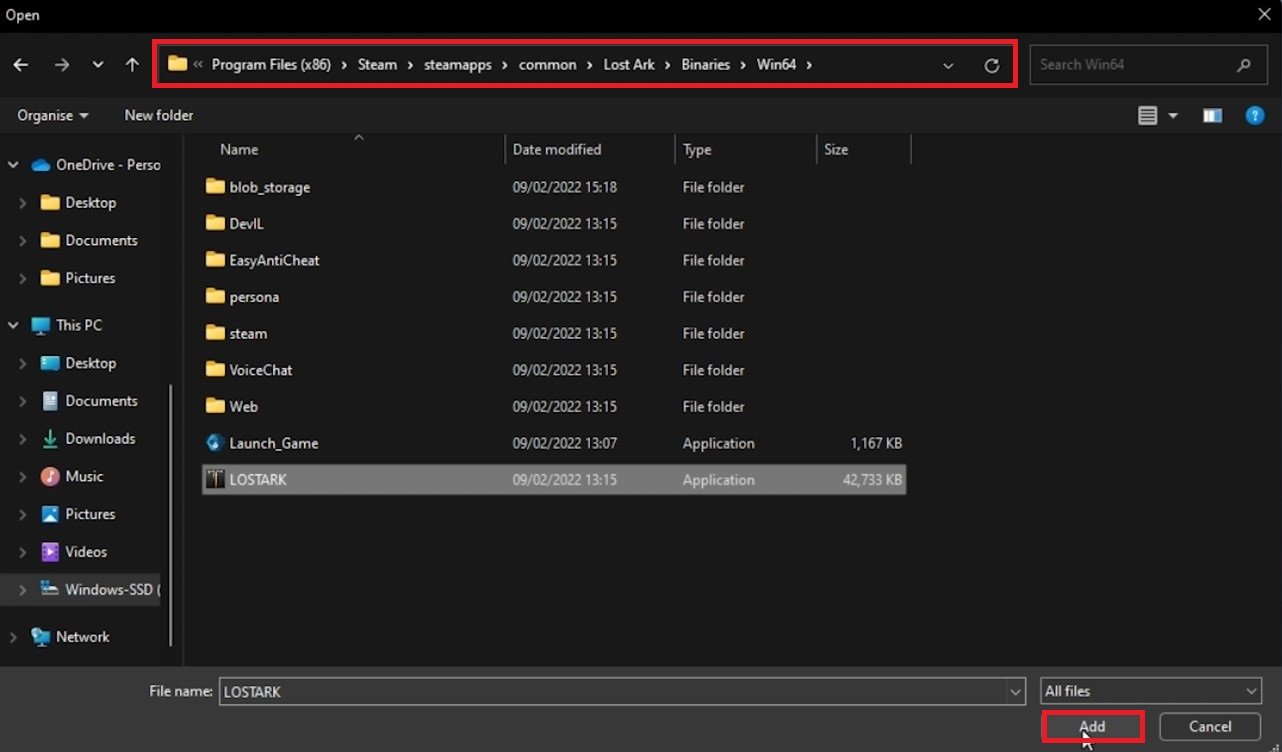Image resolution: width=1282 pixels, height=752 pixels.
Task: Open Videos in the sidebar
Action: [74, 552]
